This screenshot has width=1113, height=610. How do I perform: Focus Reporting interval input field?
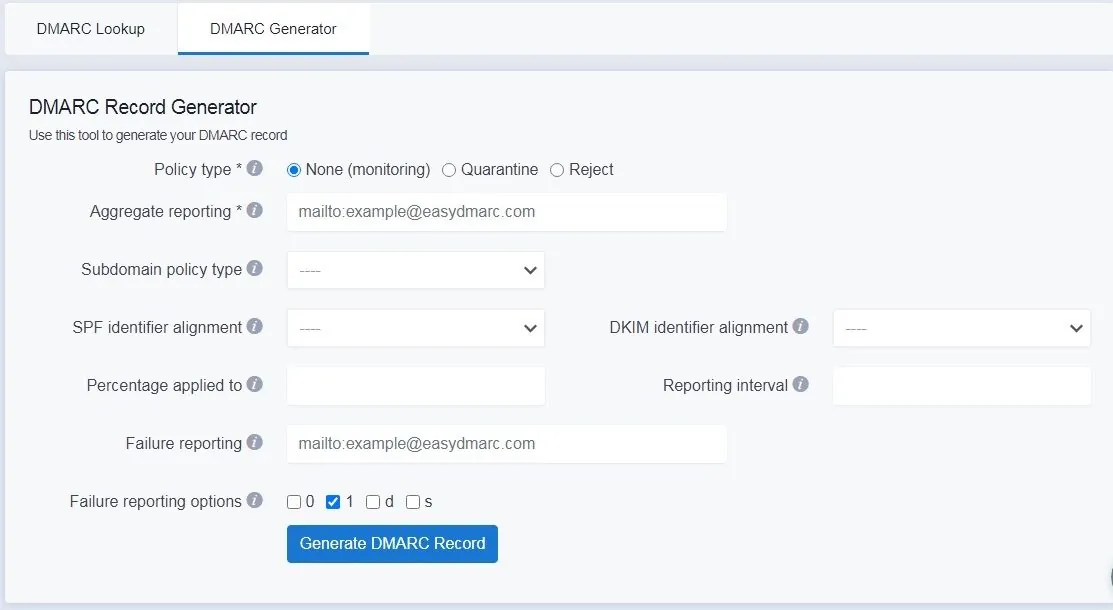(962, 386)
